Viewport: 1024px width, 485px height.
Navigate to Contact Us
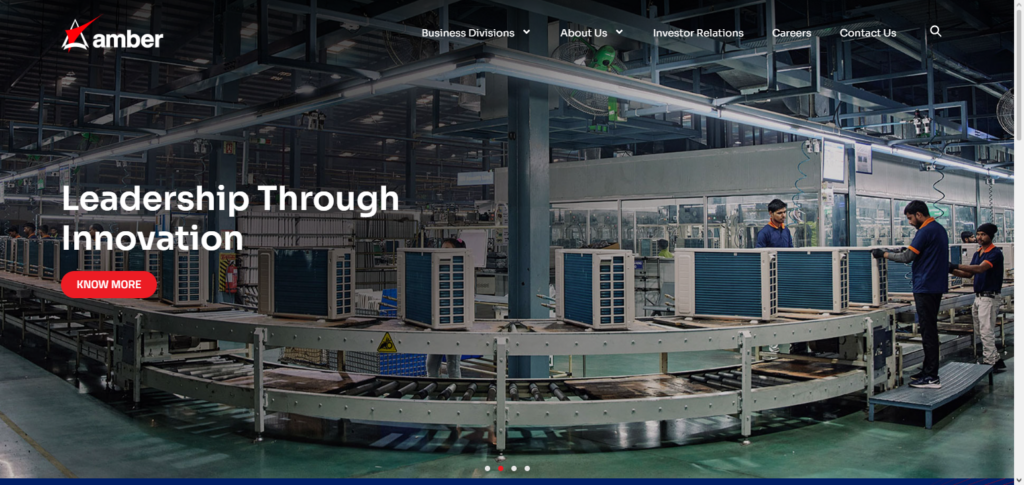pyautogui.click(x=867, y=33)
